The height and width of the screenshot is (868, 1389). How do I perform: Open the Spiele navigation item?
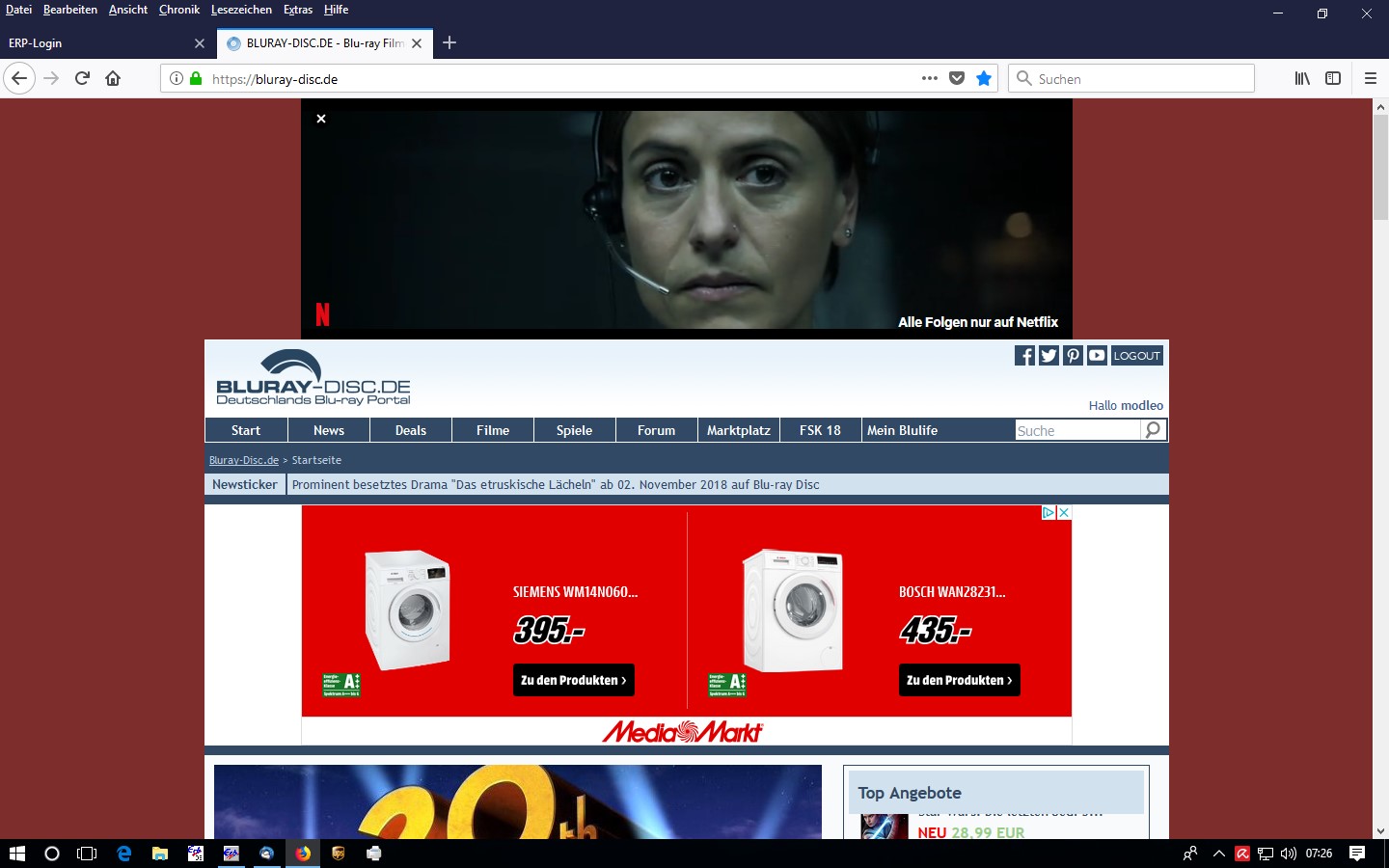click(575, 430)
